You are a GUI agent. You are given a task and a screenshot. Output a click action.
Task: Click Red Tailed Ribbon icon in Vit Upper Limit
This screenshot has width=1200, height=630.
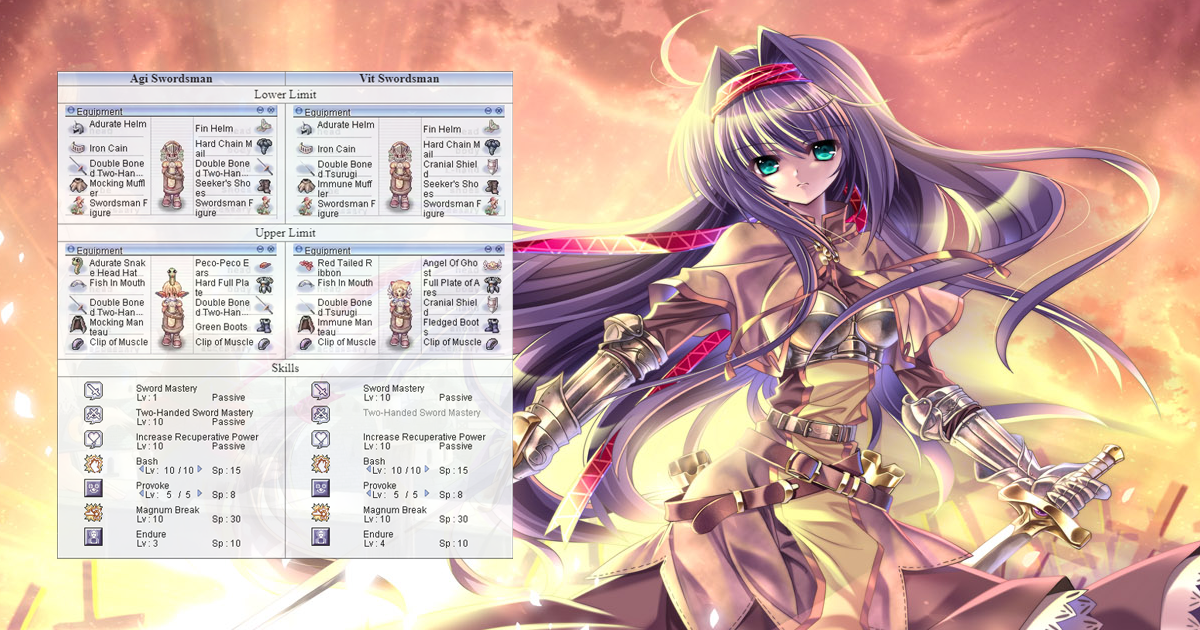coord(305,266)
